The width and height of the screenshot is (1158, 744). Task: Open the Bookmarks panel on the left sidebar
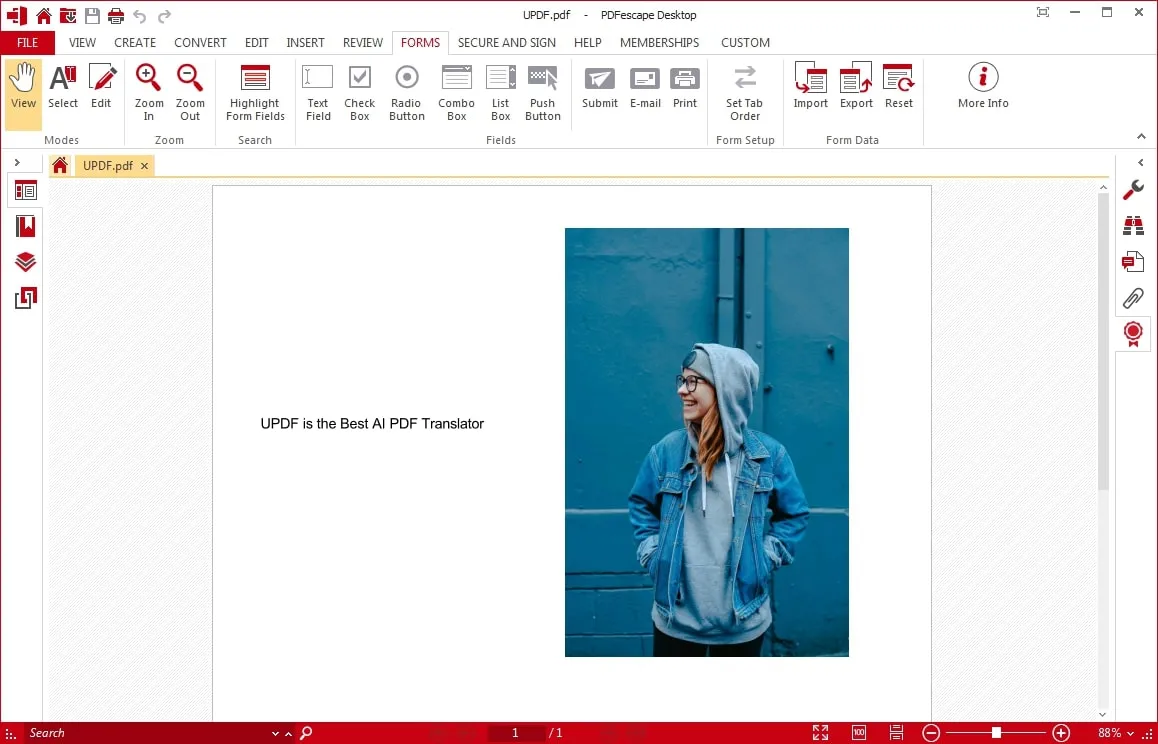24,225
